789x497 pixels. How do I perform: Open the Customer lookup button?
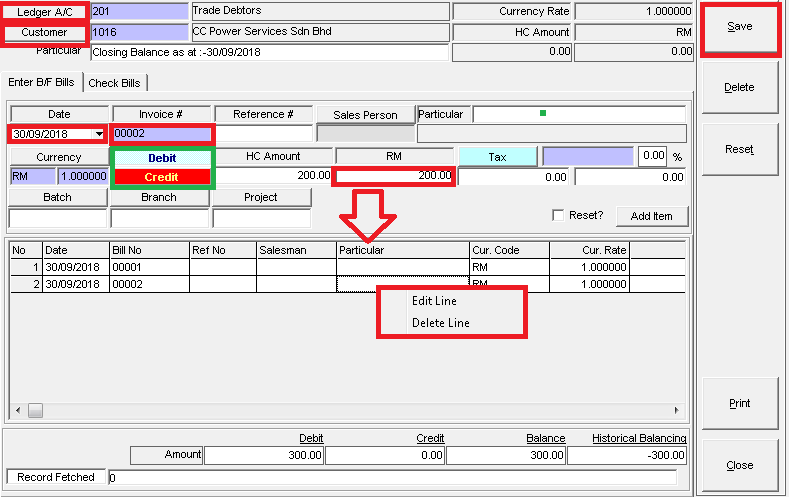44,32
